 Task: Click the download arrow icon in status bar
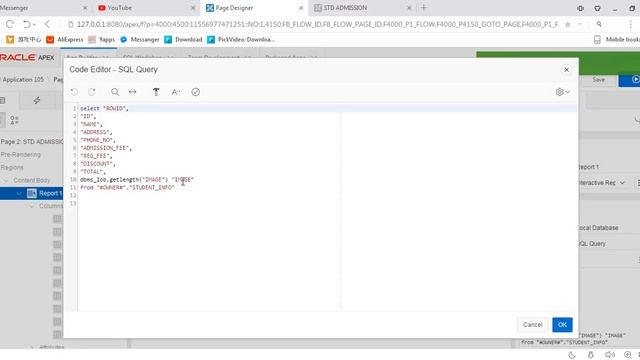pos(591,355)
